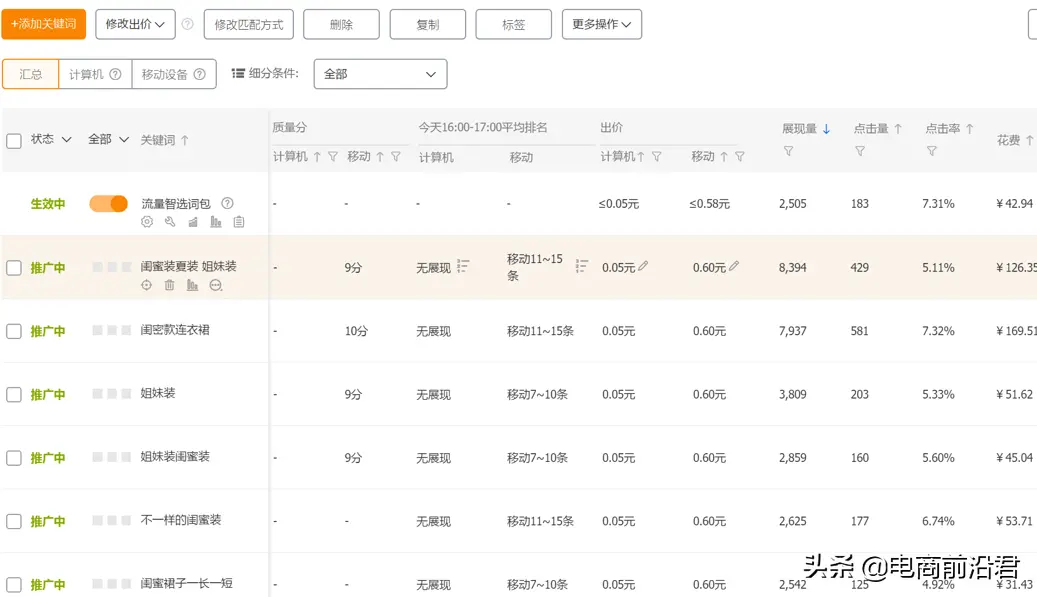Check the 不一样的闺蜜装 row checkbox
The width and height of the screenshot is (1037, 597).
(14, 522)
